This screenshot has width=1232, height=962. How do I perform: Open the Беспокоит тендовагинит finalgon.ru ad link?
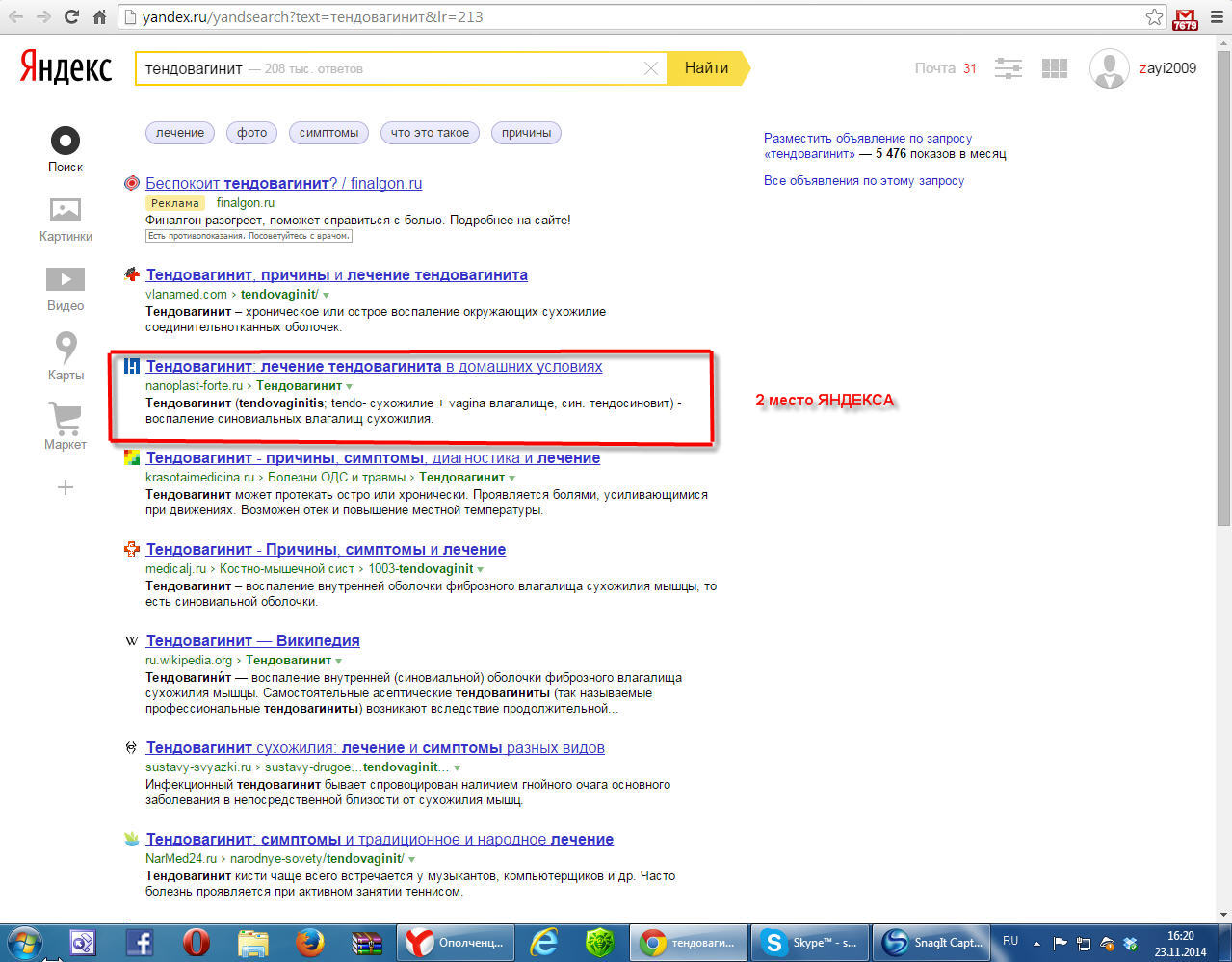[284, 183]
